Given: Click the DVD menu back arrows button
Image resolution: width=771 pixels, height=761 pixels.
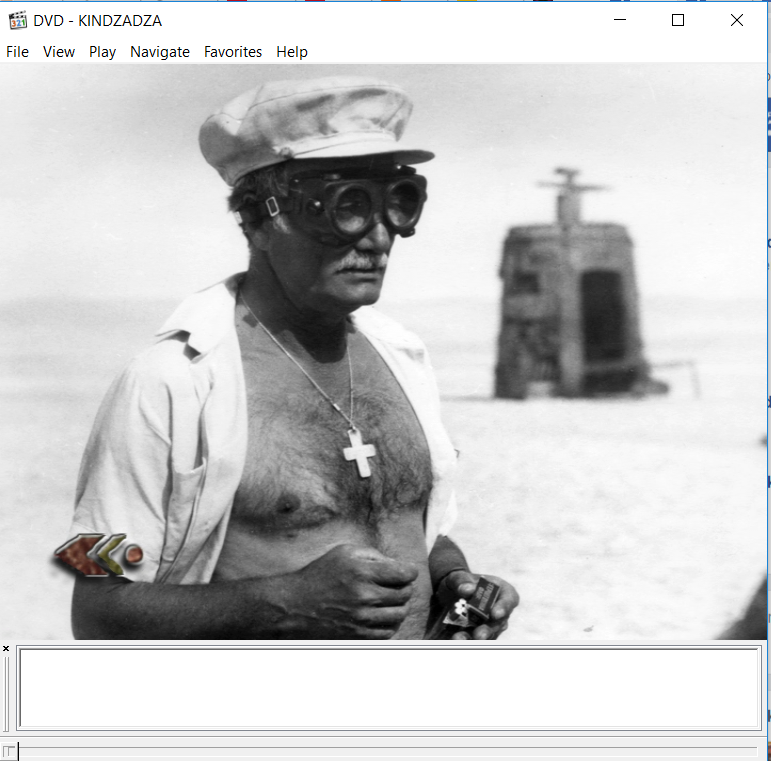Looking at the screenshot, I should (x=98, y=555).
